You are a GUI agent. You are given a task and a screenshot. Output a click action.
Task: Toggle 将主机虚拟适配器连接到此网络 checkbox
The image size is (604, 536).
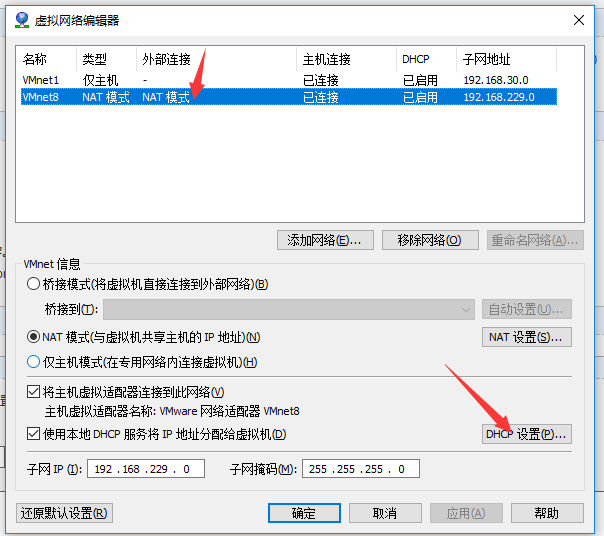(x=34, y=392)
